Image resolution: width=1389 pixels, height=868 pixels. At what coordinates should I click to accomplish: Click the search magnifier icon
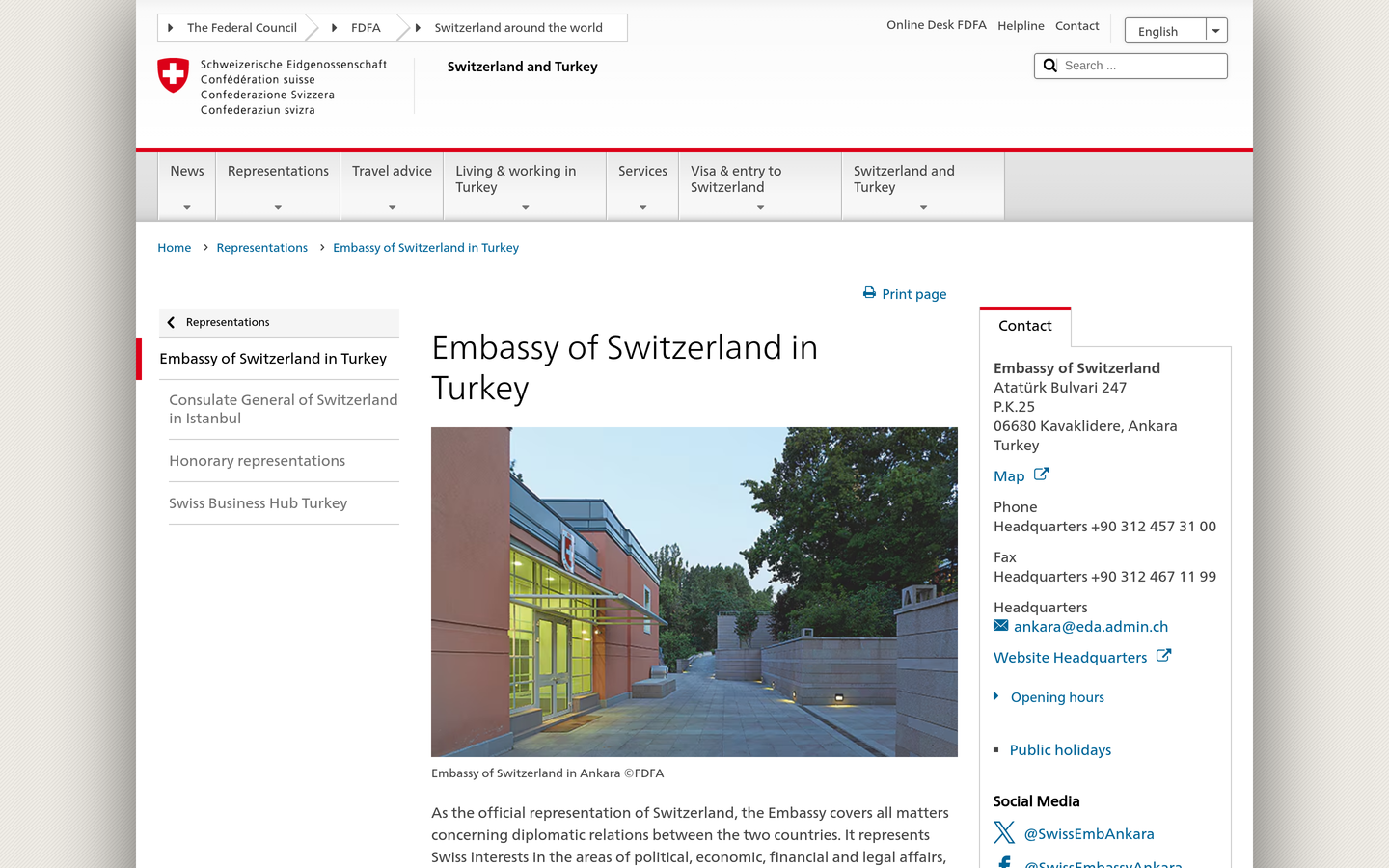1050,66
